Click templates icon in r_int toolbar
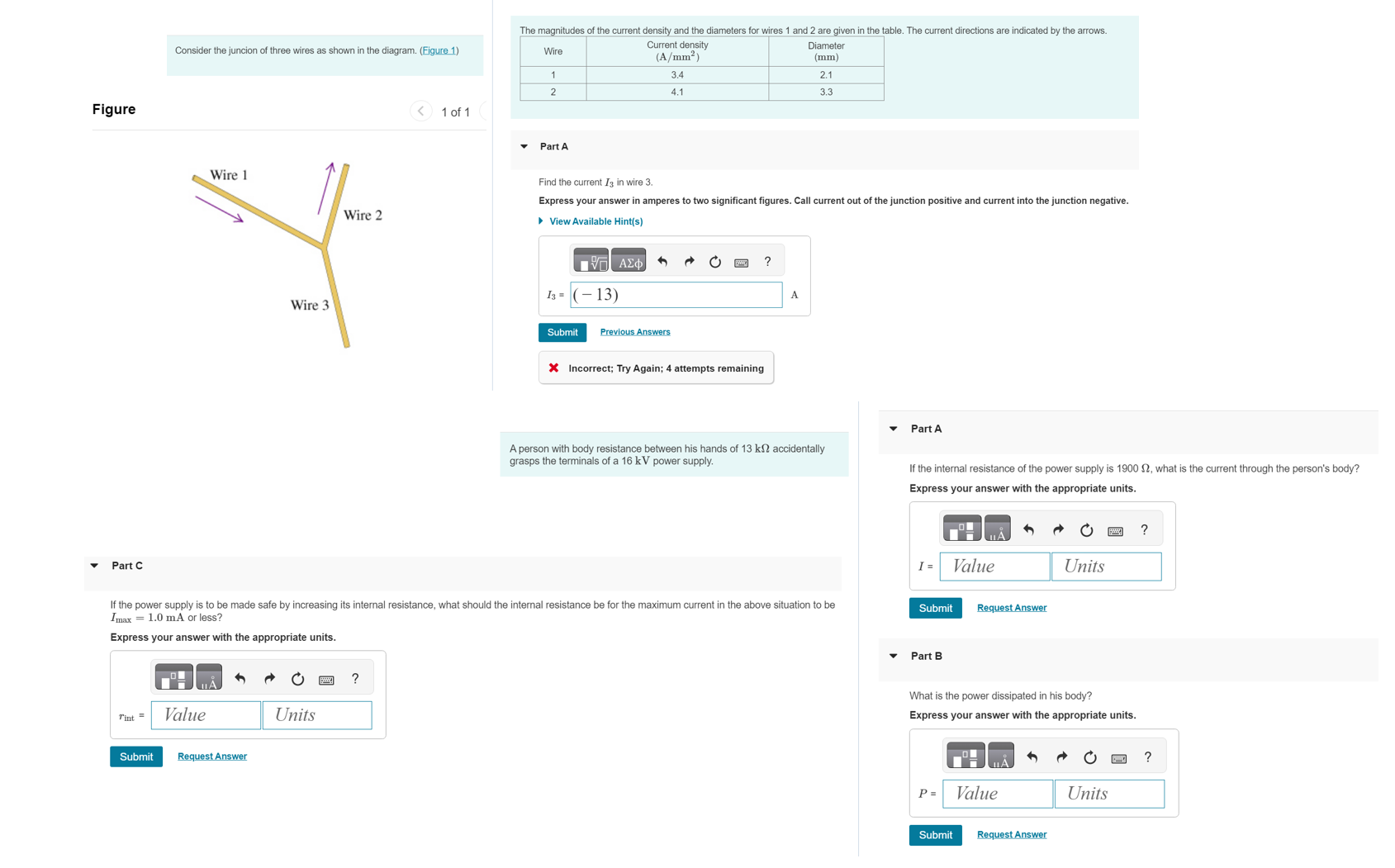 point(173,677)
